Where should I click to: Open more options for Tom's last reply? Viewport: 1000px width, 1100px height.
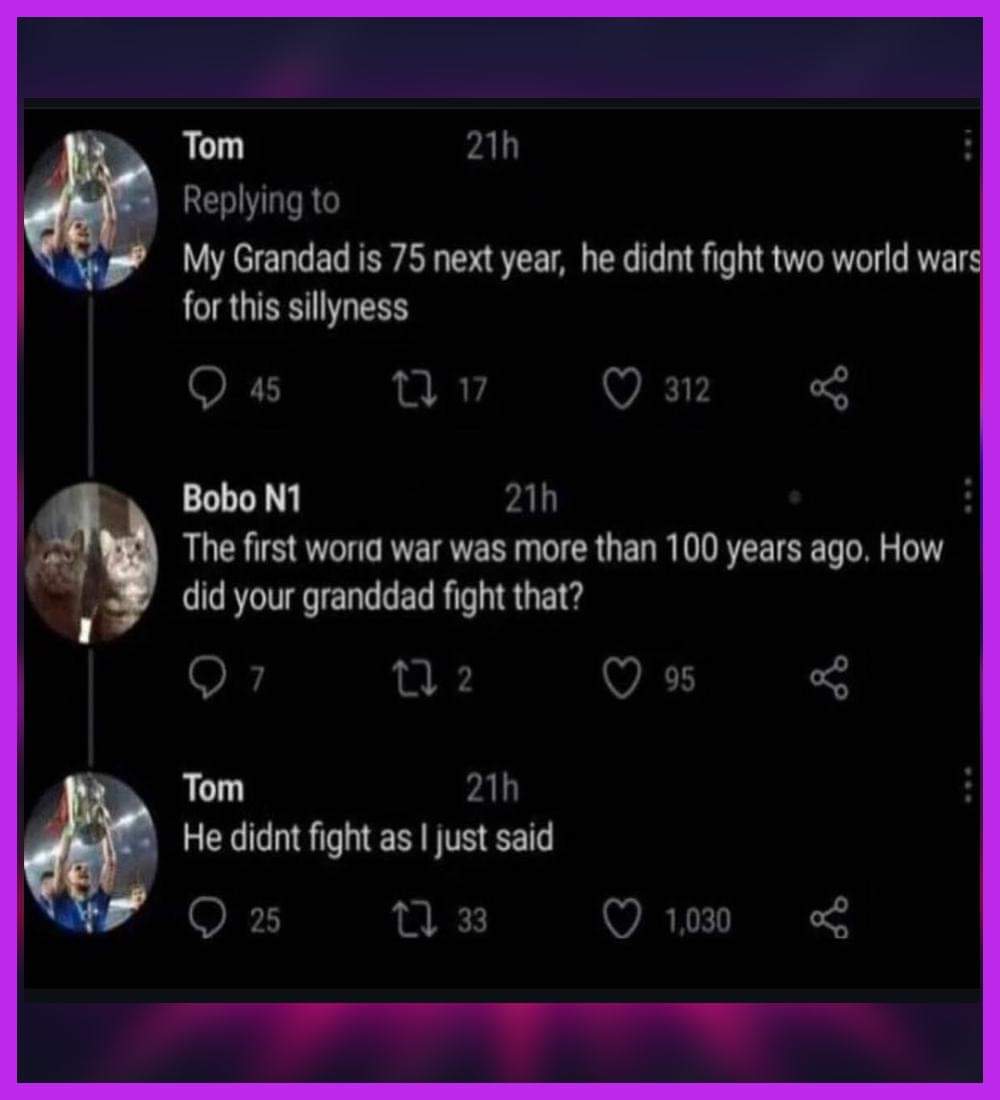coord(967,787)
